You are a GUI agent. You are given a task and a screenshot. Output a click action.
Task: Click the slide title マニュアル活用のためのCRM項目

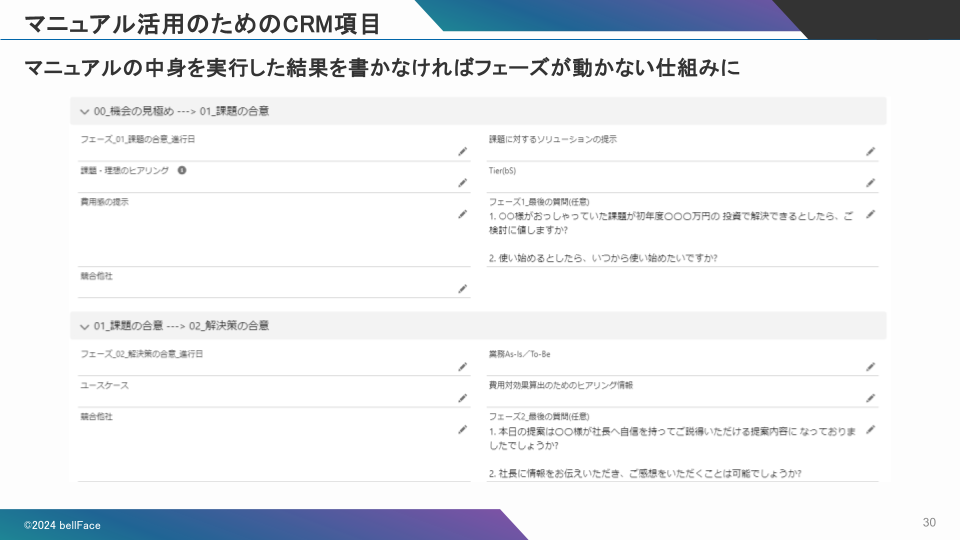201,21
